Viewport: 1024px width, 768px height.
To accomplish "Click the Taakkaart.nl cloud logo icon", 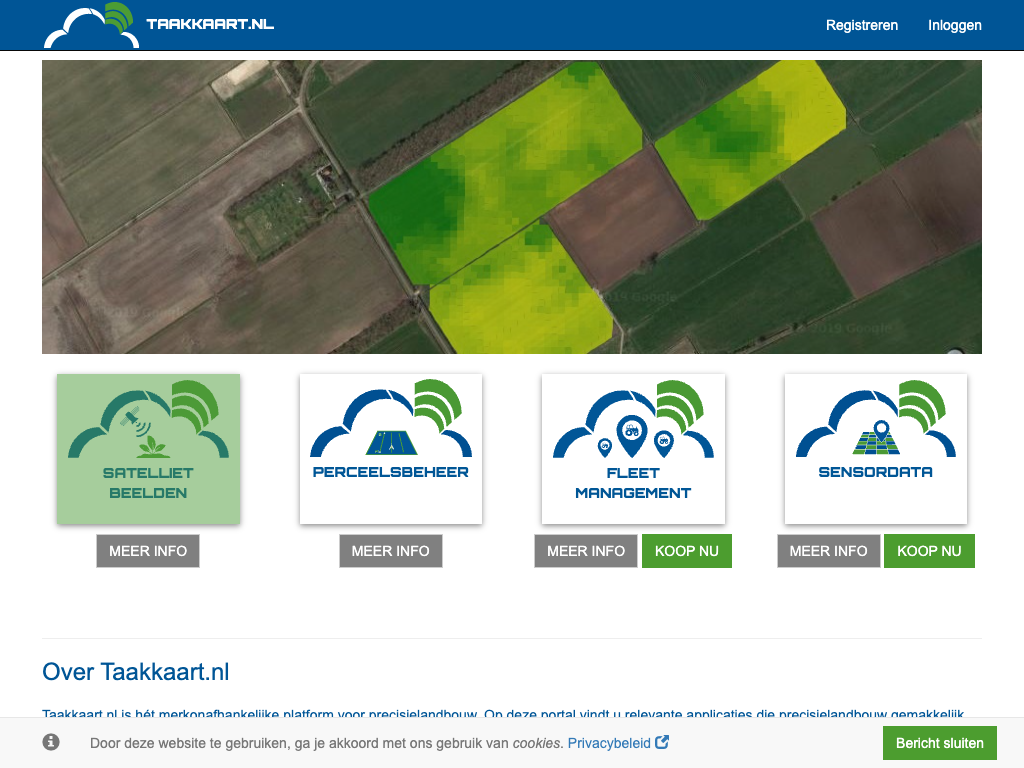I will pyautogui.click(x=92, y=26).
